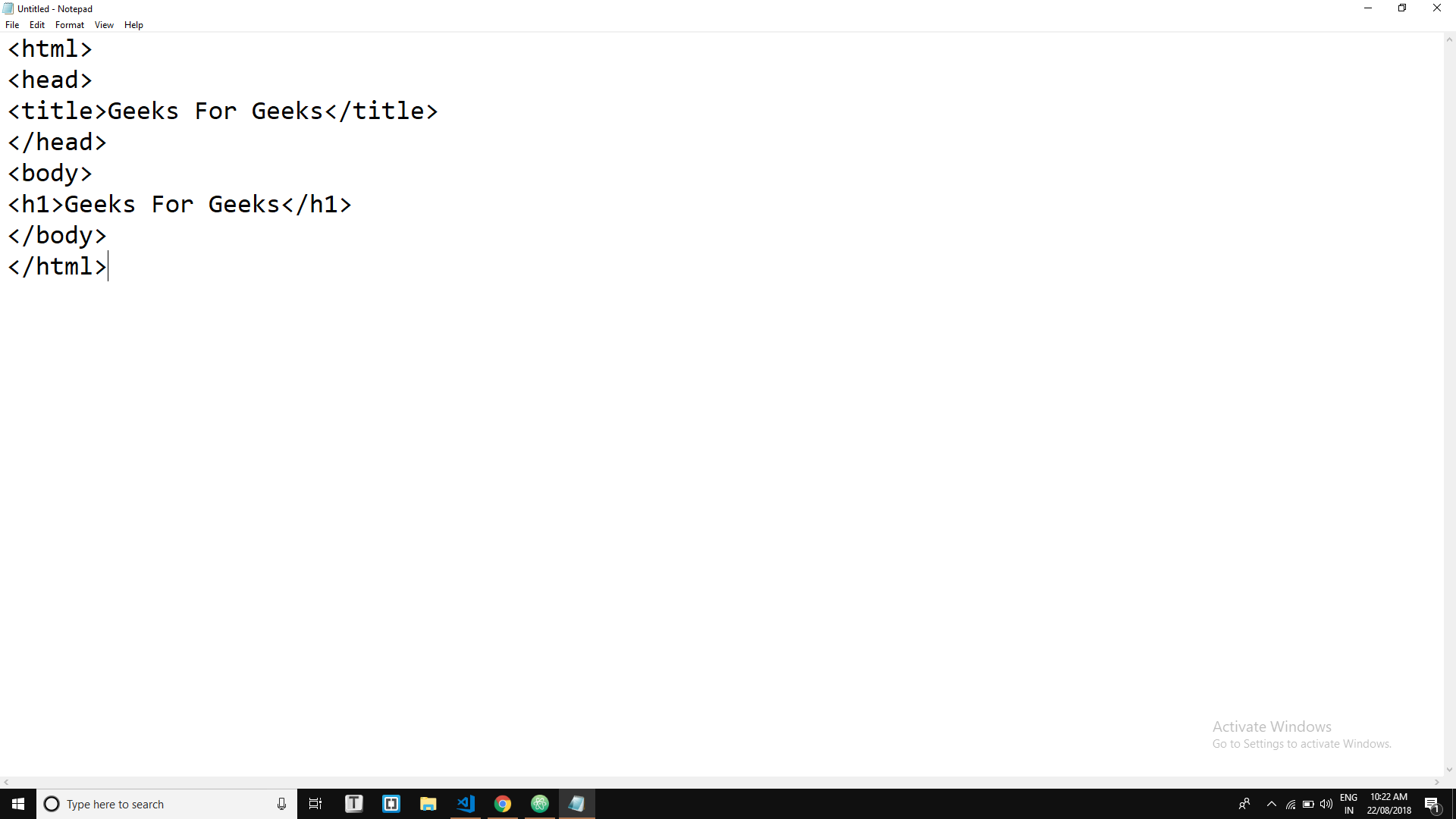
Task: Click the network status icon in system tray
Action: [1291, 804]
